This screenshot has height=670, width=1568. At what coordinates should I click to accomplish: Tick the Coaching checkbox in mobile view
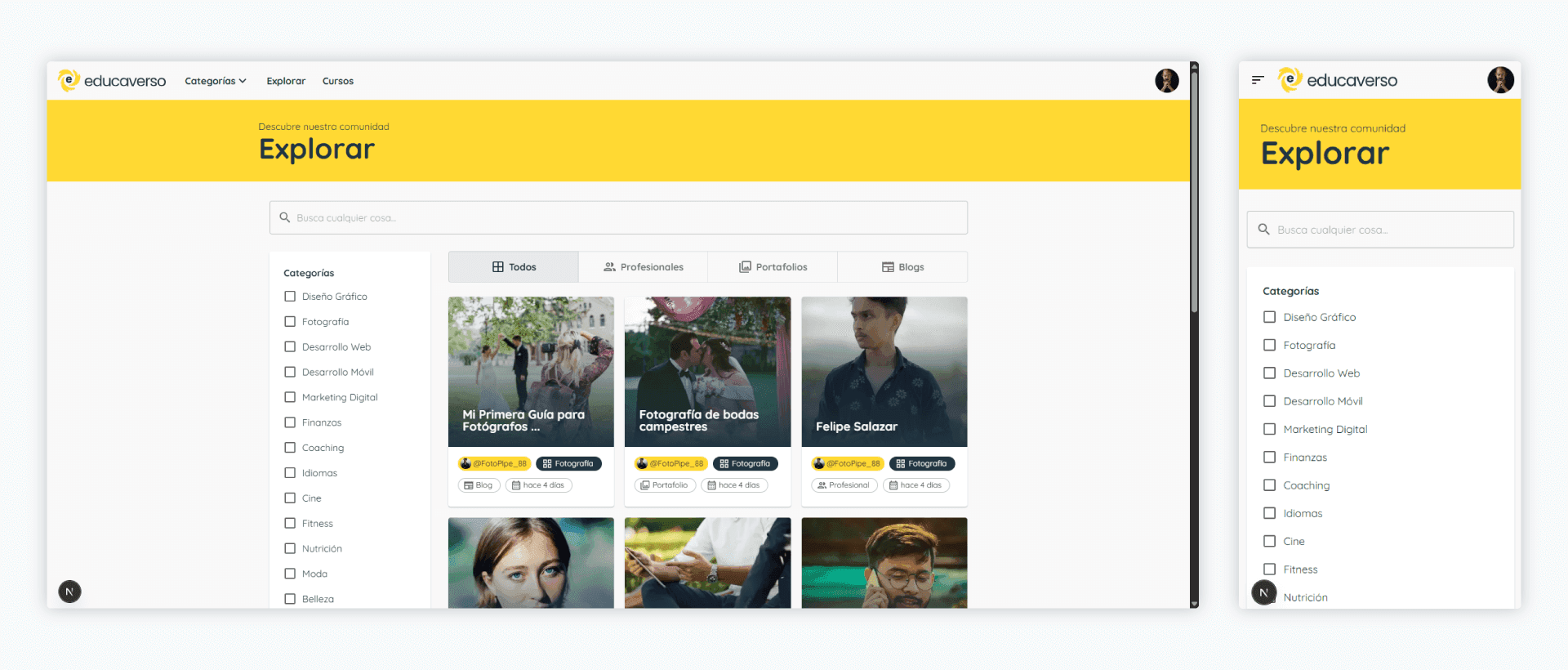1269,485
